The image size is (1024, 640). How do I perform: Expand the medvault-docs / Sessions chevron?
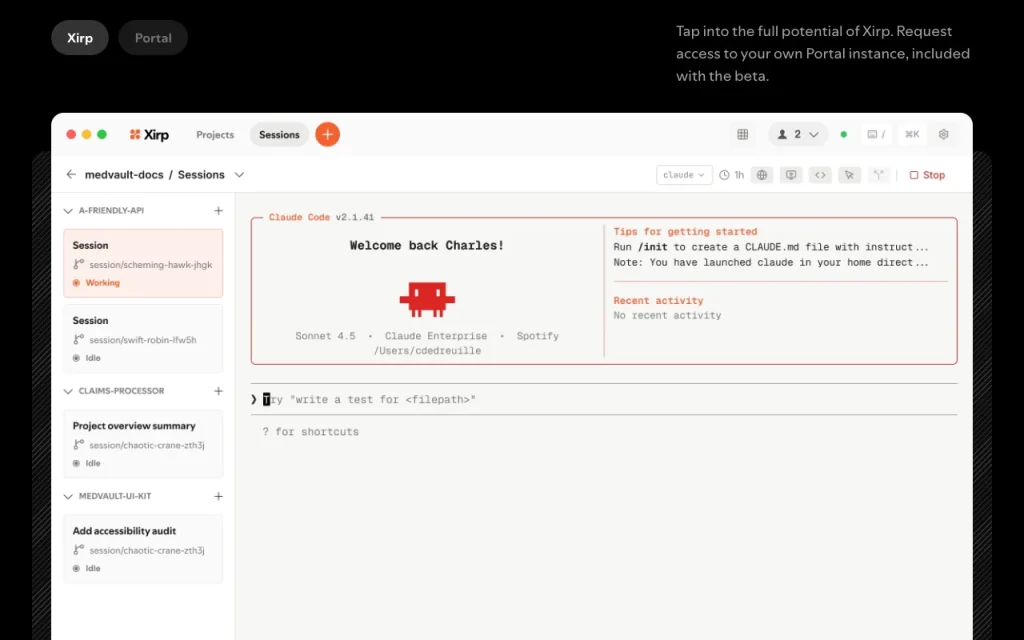pos(239,175)
